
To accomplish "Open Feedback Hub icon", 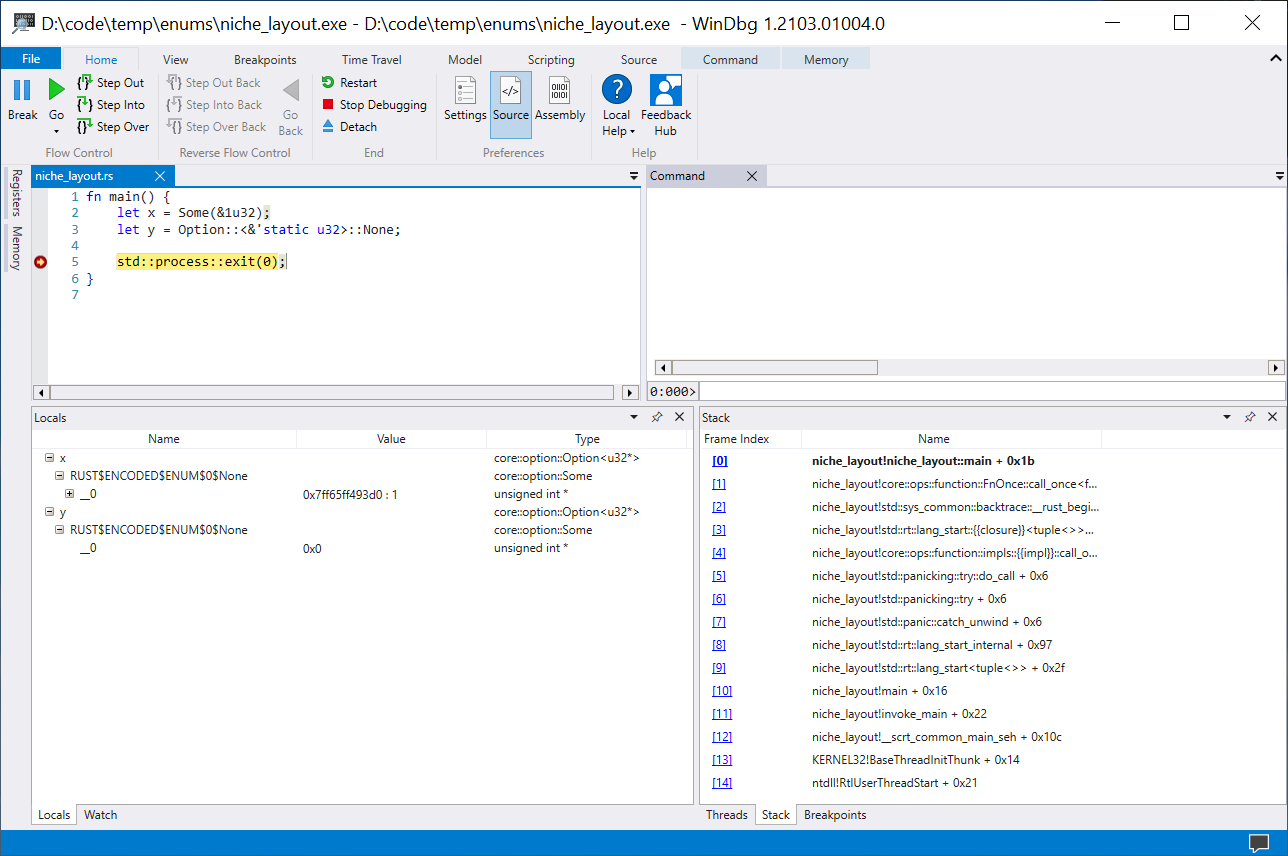I will tap(666, 90).
